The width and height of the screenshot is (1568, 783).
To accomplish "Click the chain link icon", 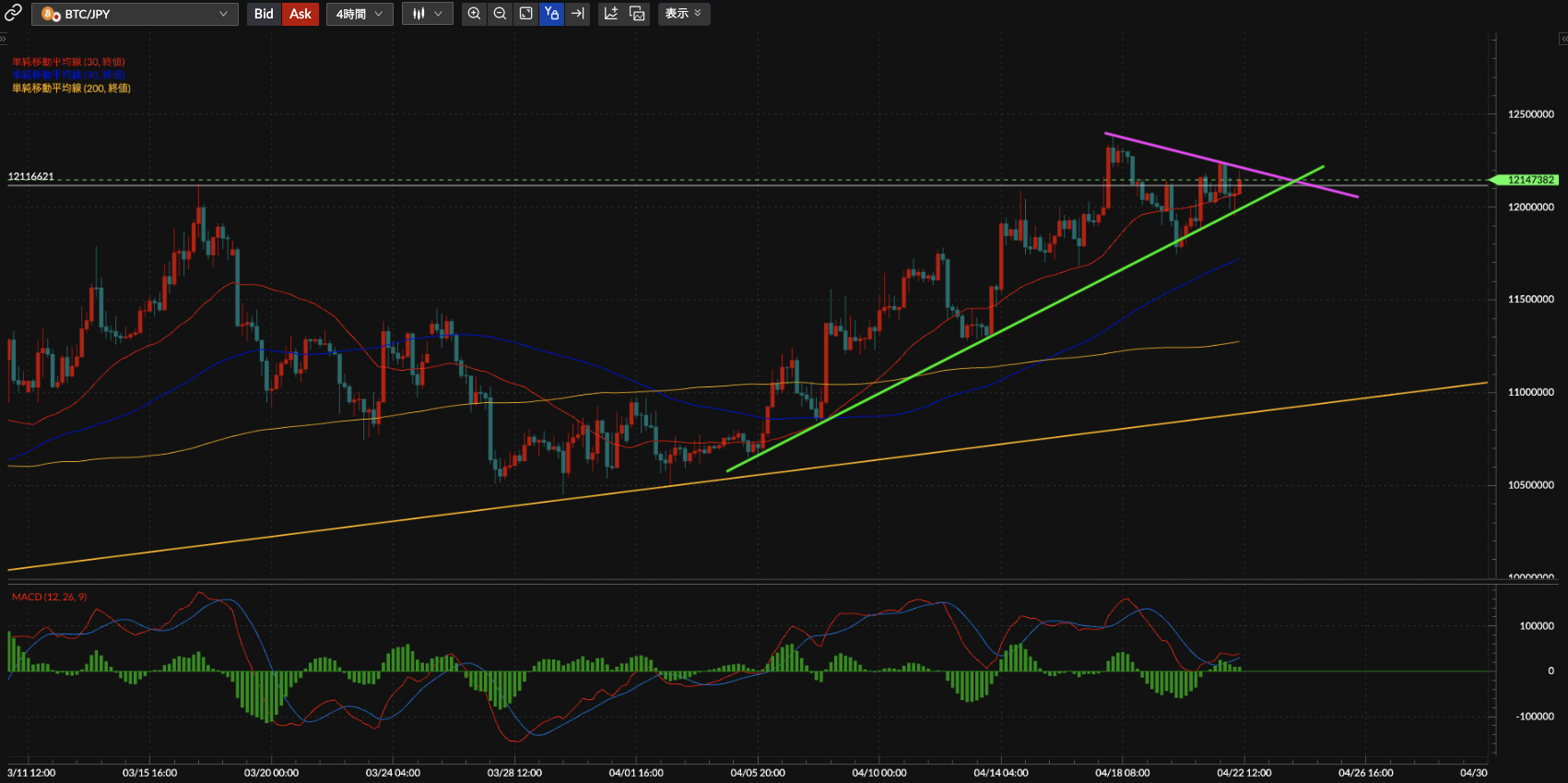I will [x=13, y=13].
